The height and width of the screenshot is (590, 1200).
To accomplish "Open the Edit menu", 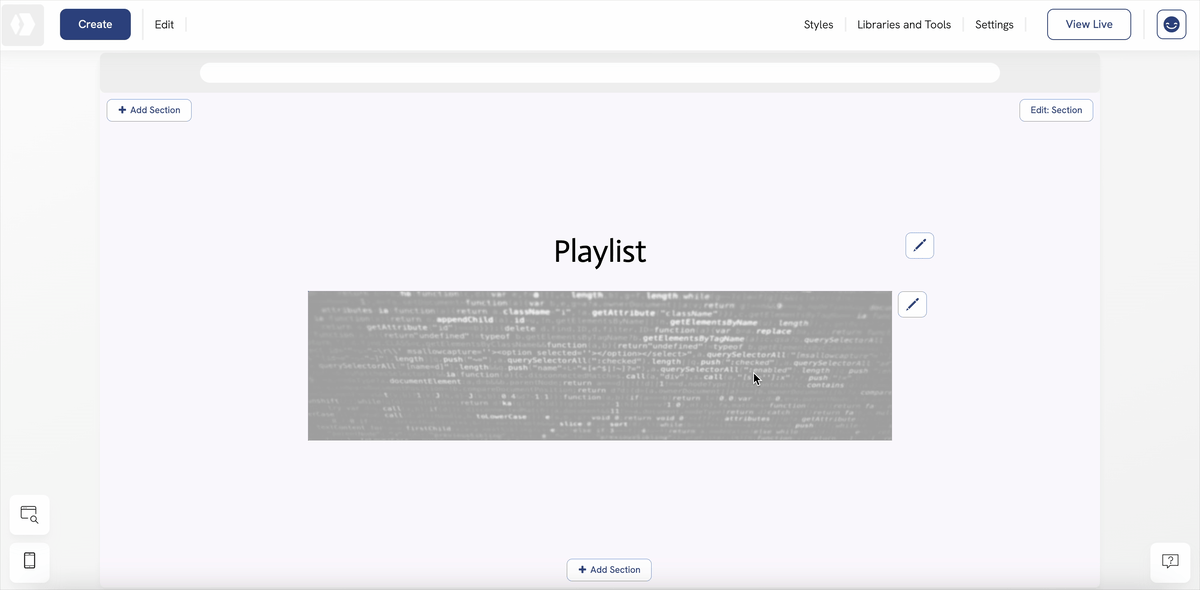I will tap(164, 25).
